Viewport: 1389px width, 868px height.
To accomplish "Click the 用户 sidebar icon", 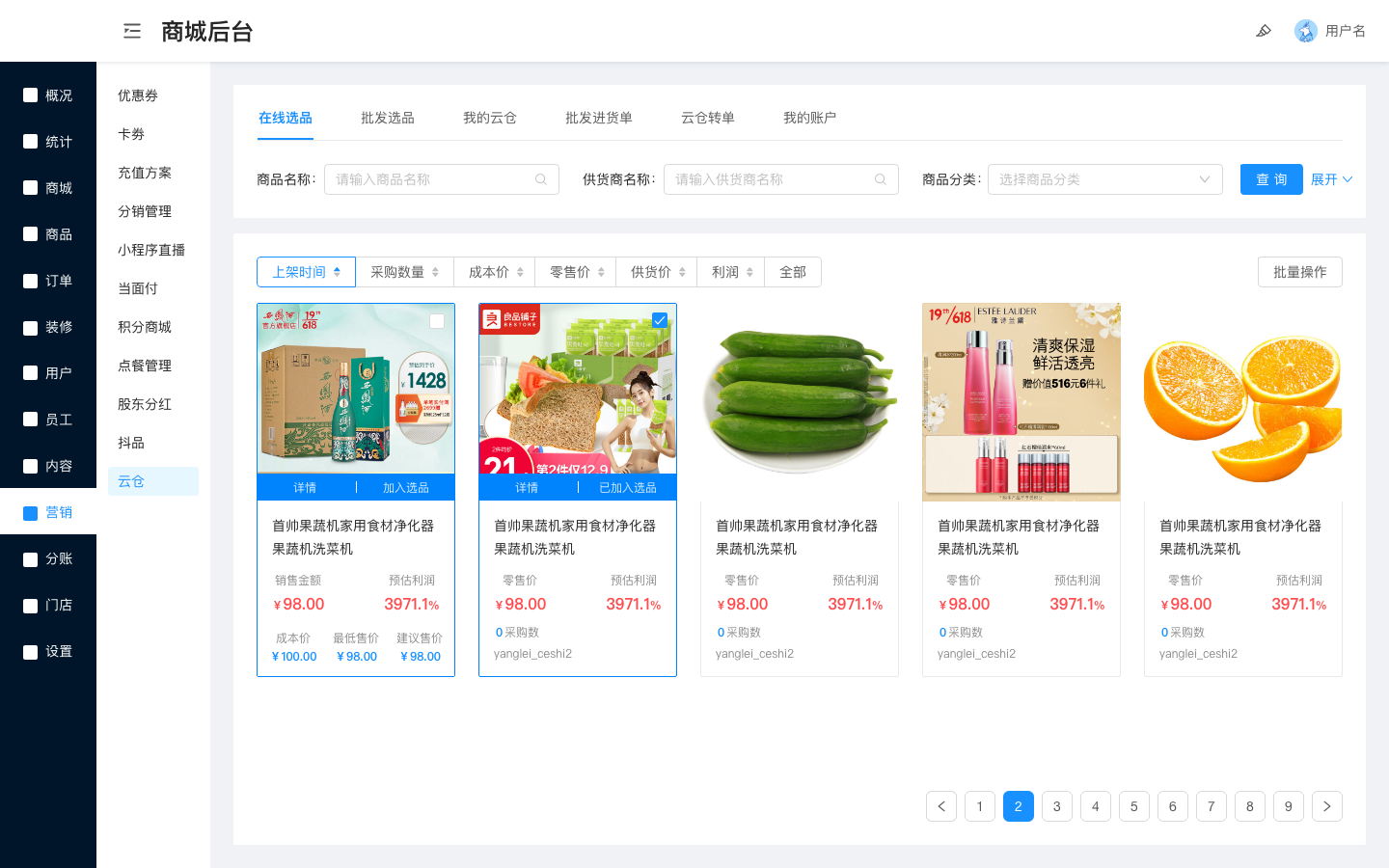I will pos(31,373).
